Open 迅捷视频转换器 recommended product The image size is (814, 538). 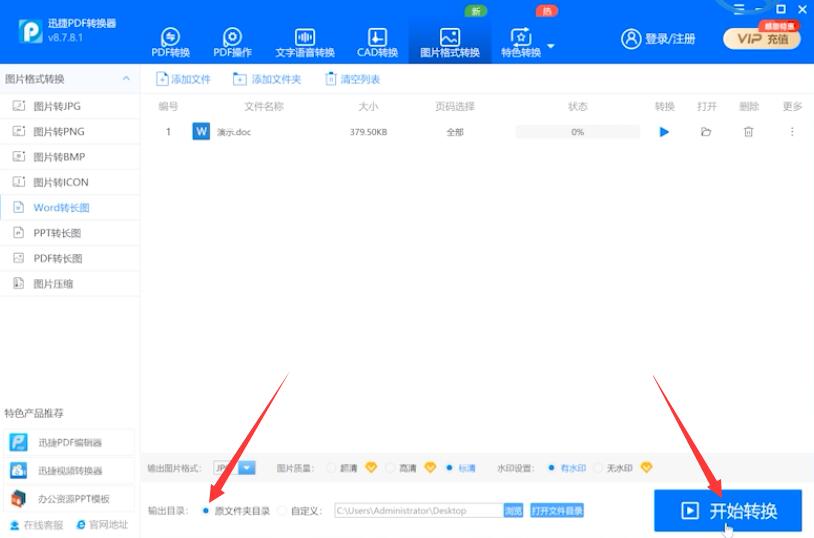(x=69, y=470)
